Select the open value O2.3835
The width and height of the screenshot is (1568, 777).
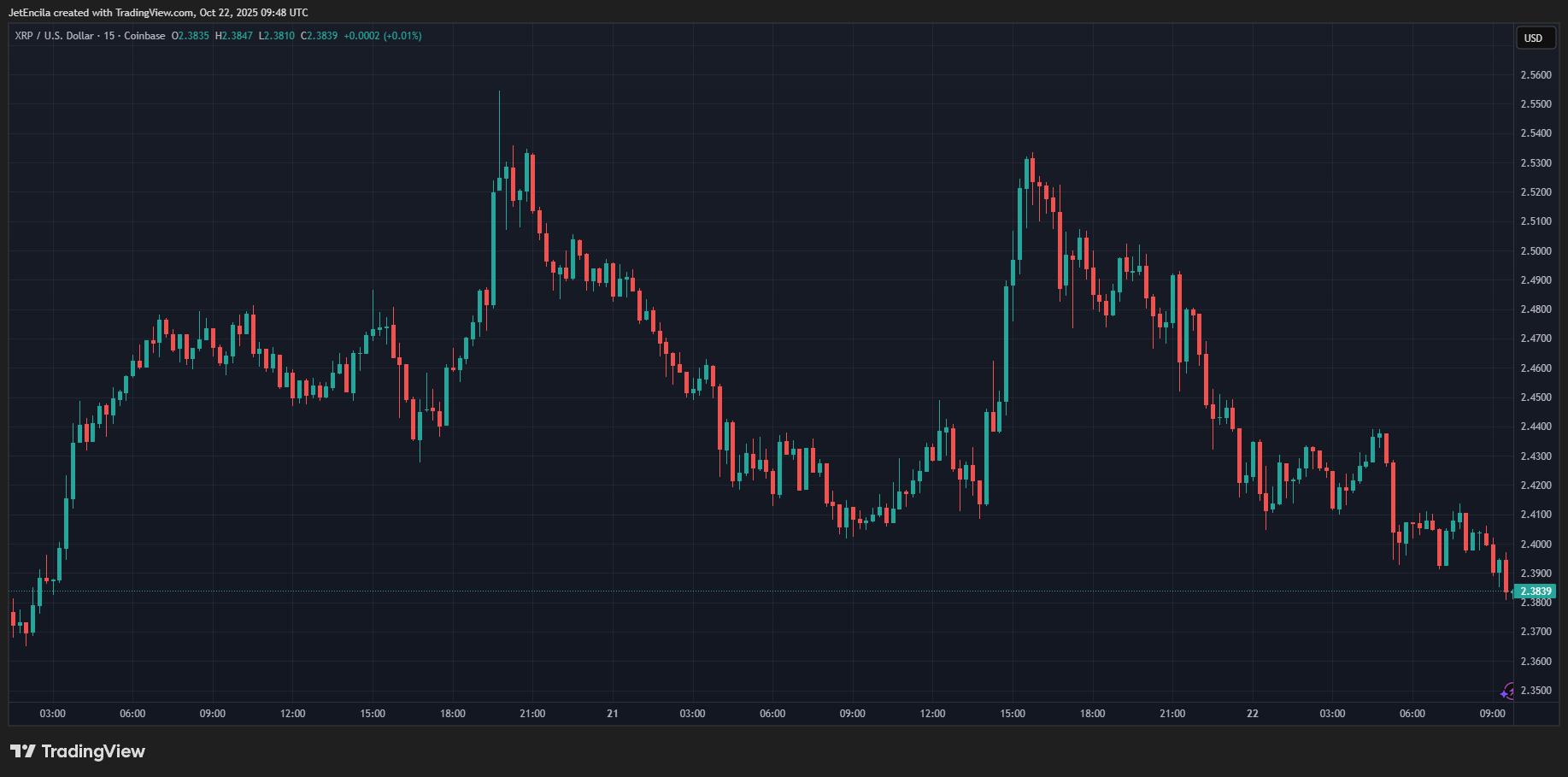pos(191,36)
